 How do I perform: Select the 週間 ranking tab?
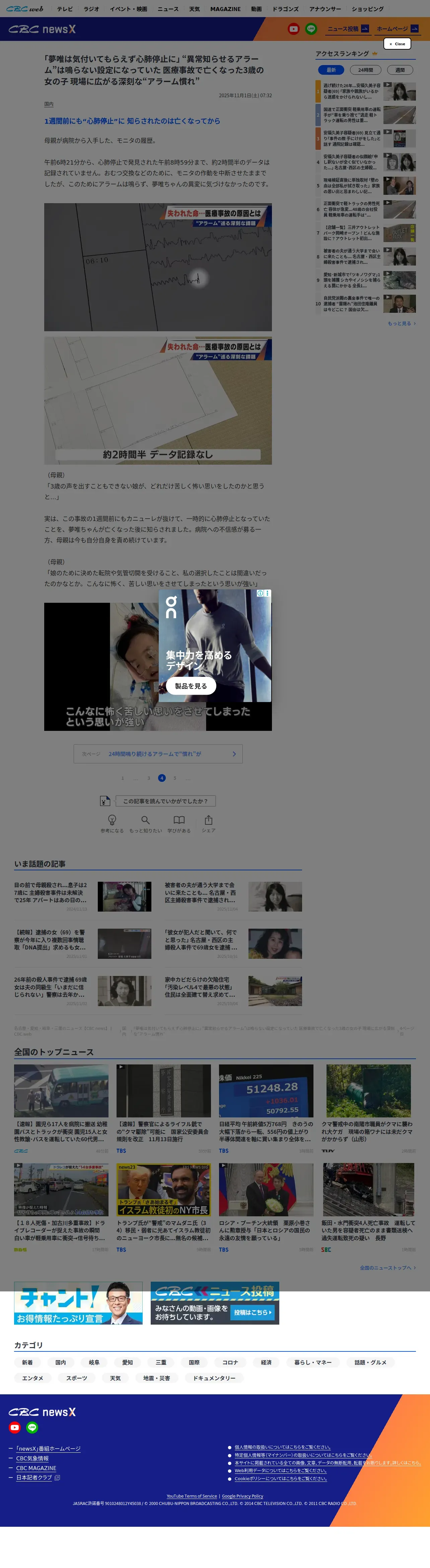coord(400,70)
